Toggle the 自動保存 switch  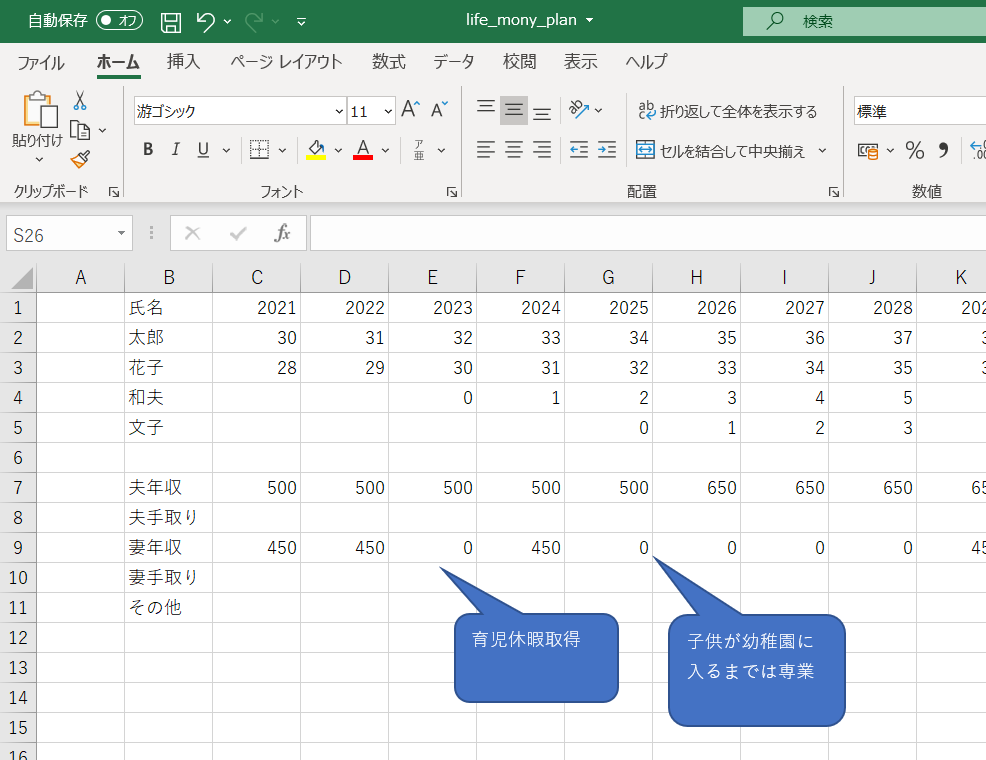(x=119, y=21)
